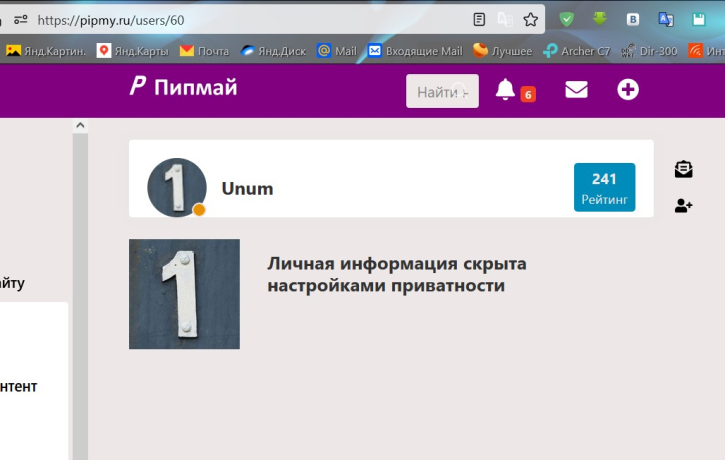Open Почта bookmark
725x460 pixels.
(x=204, y=51)
